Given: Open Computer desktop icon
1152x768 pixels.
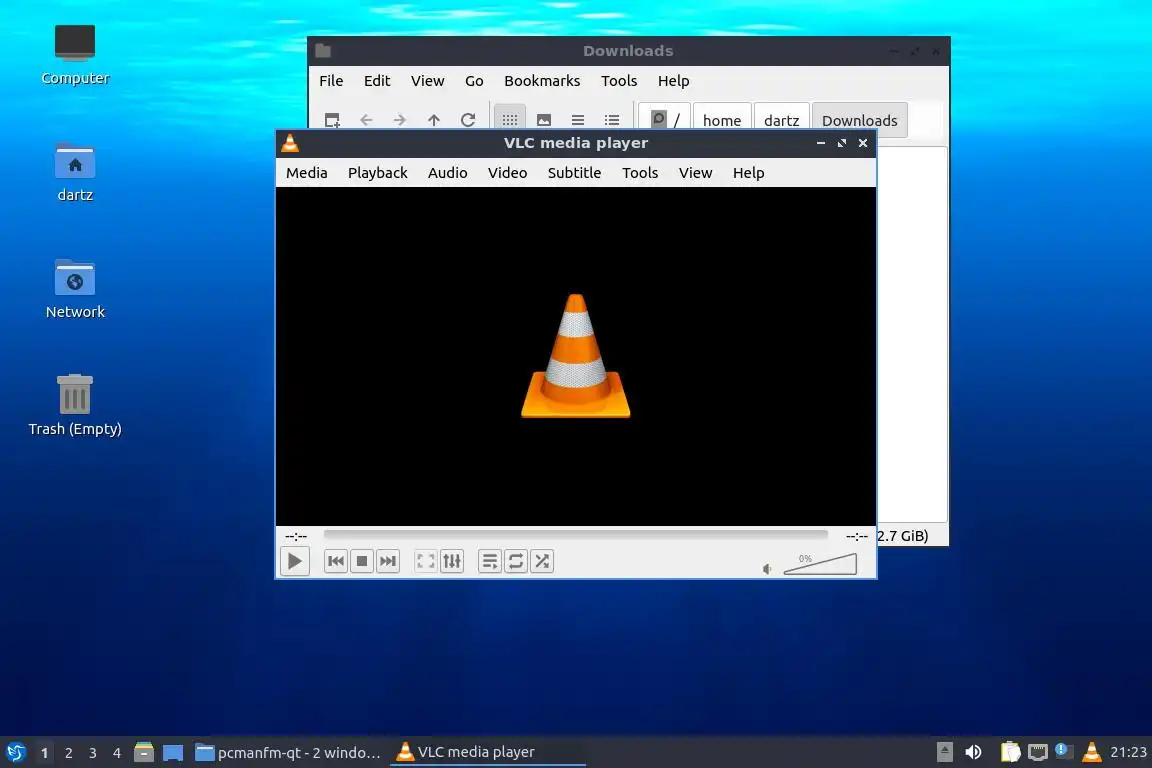Looking at the screenshot, I should 75,55.
